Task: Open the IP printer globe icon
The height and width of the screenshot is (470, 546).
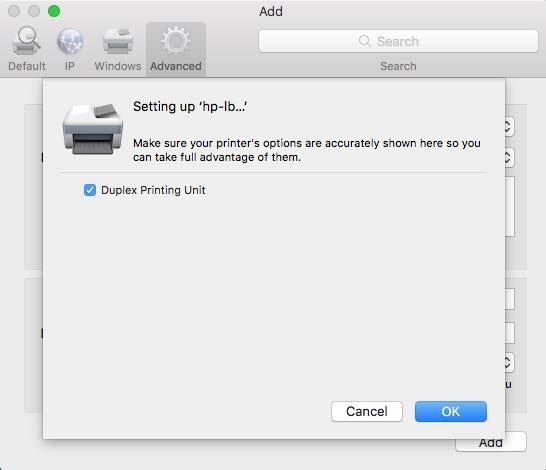Action: (x=70, y=41)
